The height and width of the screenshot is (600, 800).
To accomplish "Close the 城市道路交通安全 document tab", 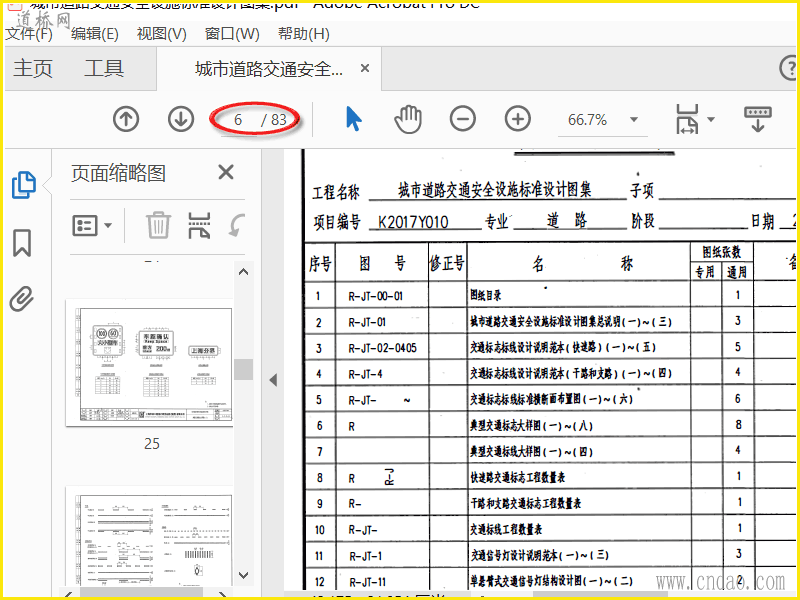I will (x=365, y=68).
